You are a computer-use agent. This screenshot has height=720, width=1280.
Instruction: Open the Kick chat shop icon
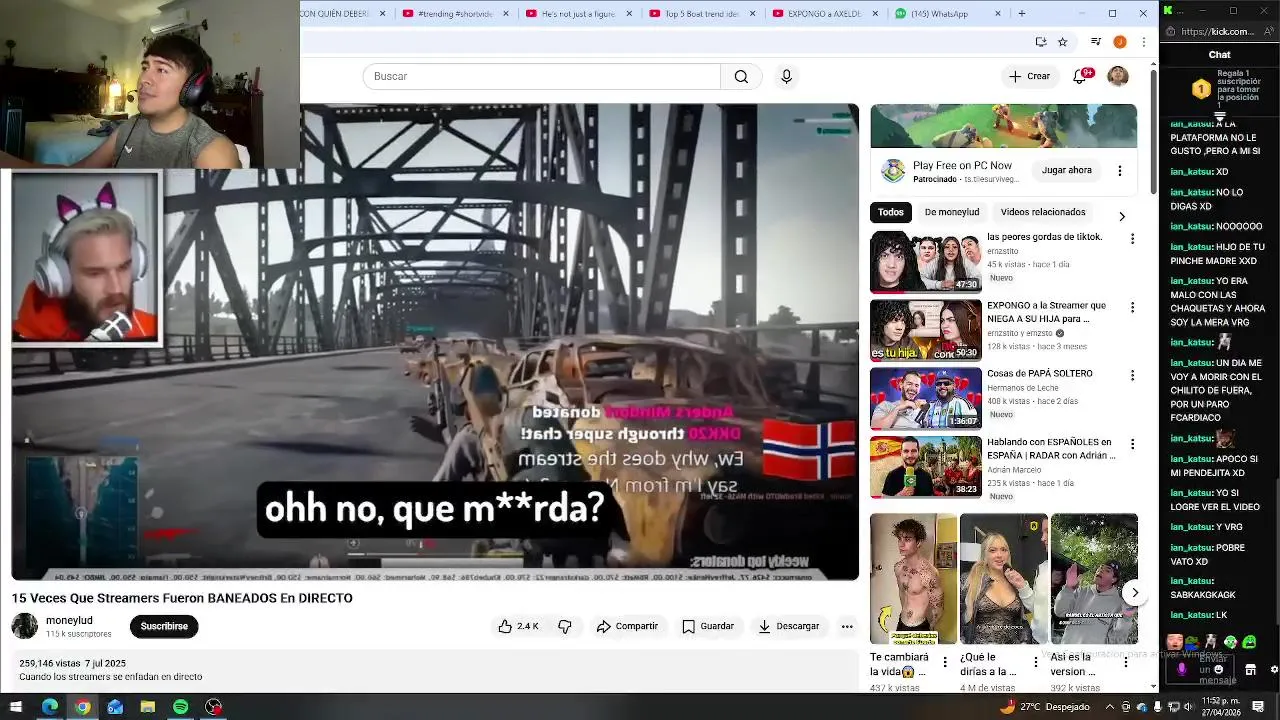pos(1251,669)
